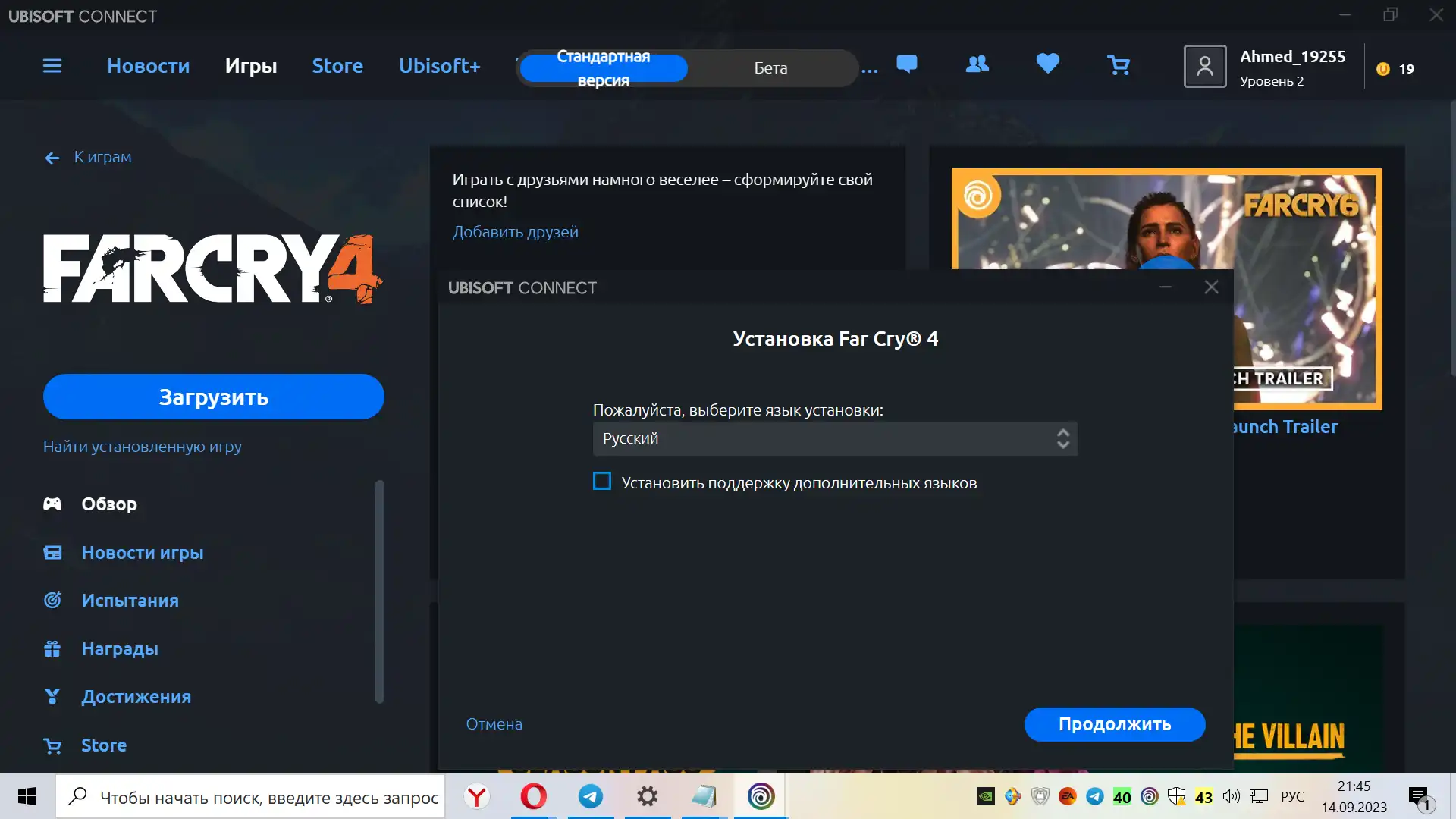
Task: Open the friends list icon
Action: (977, 64)
